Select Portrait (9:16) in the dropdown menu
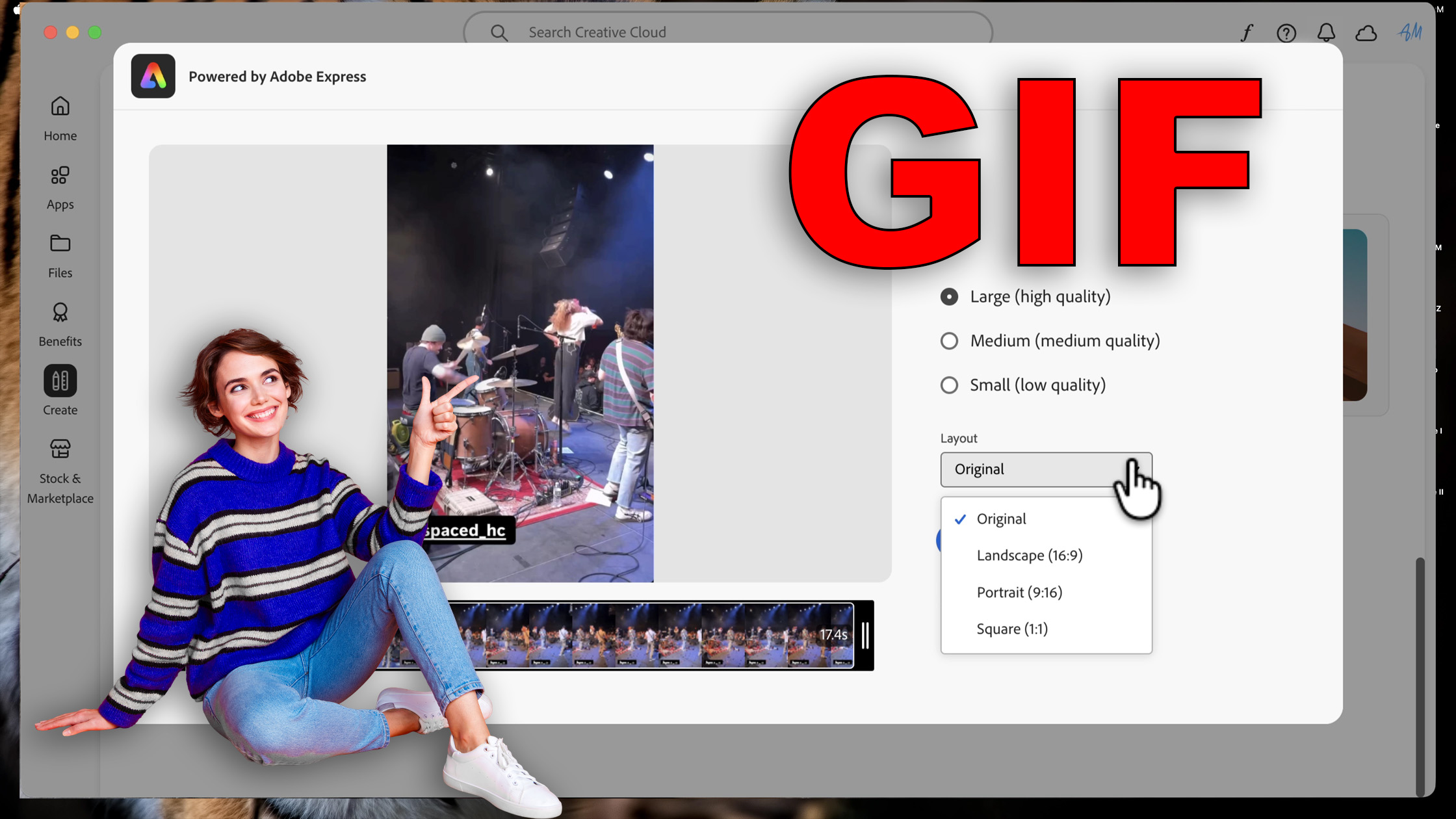 (x=1019, y=591)
